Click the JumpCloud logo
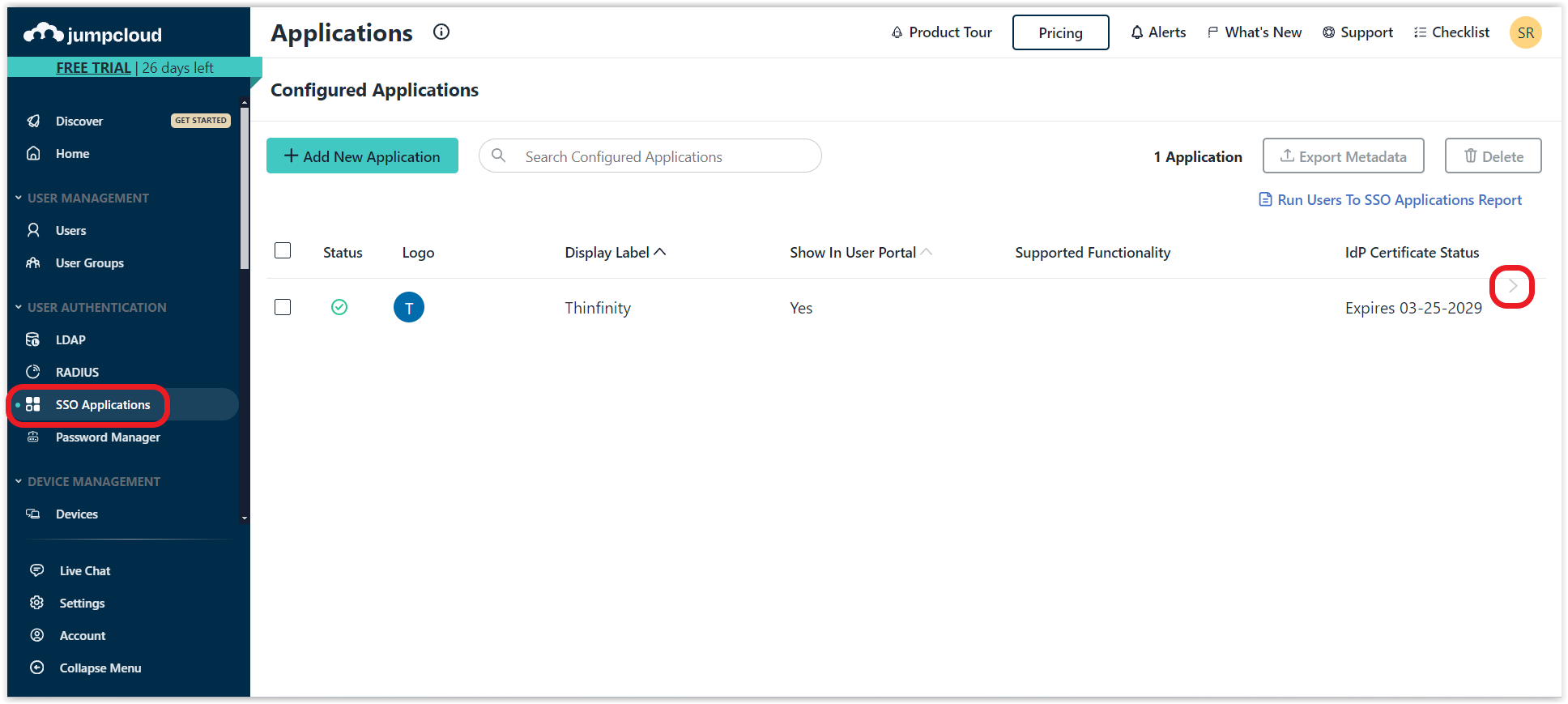Viewport: 1568px width, 704px height. pos(92,34)
